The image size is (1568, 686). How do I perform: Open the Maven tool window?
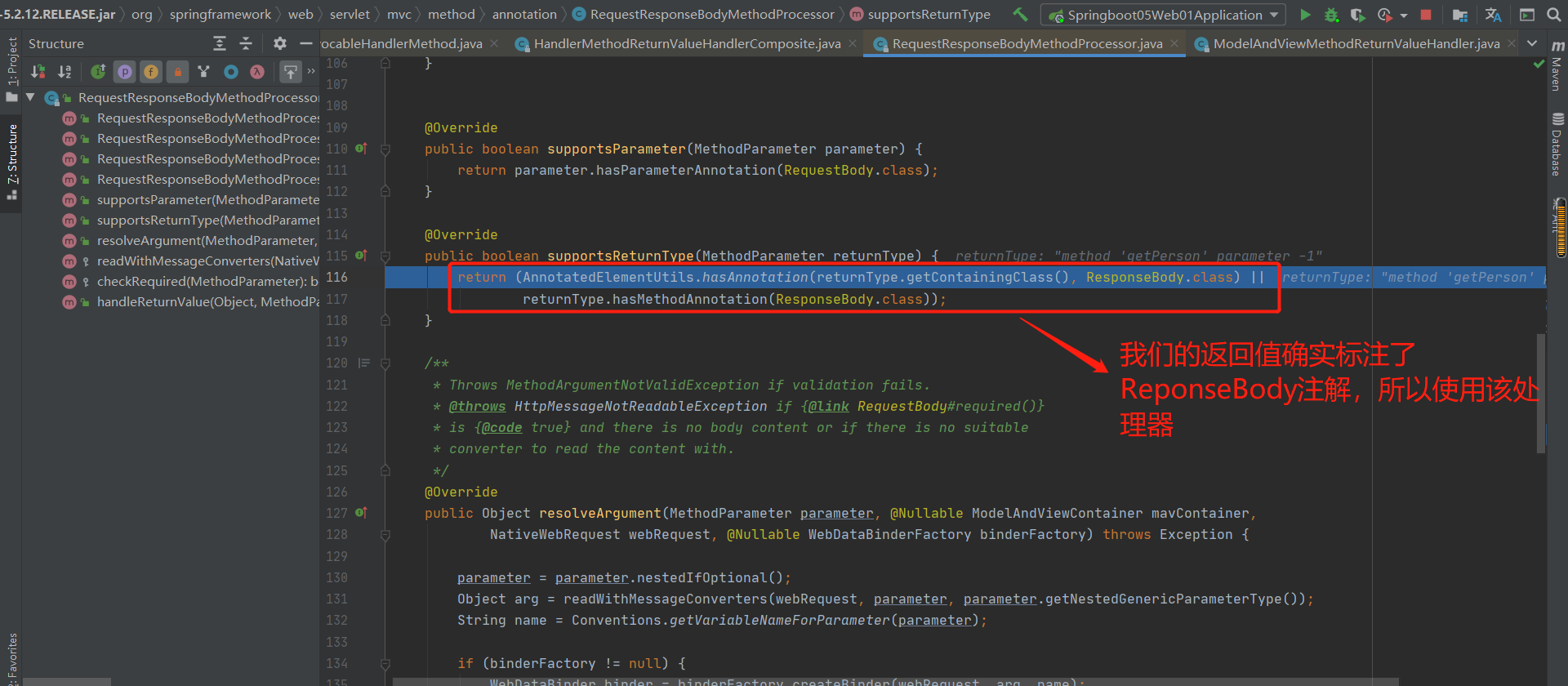pyautogui.click(x=1557, y=65)
